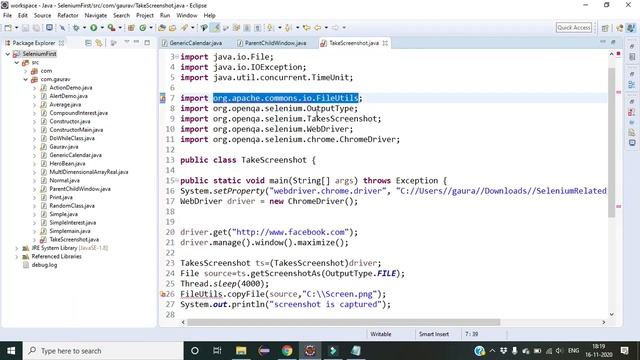Click the red error overview indicator

(619, 54)
